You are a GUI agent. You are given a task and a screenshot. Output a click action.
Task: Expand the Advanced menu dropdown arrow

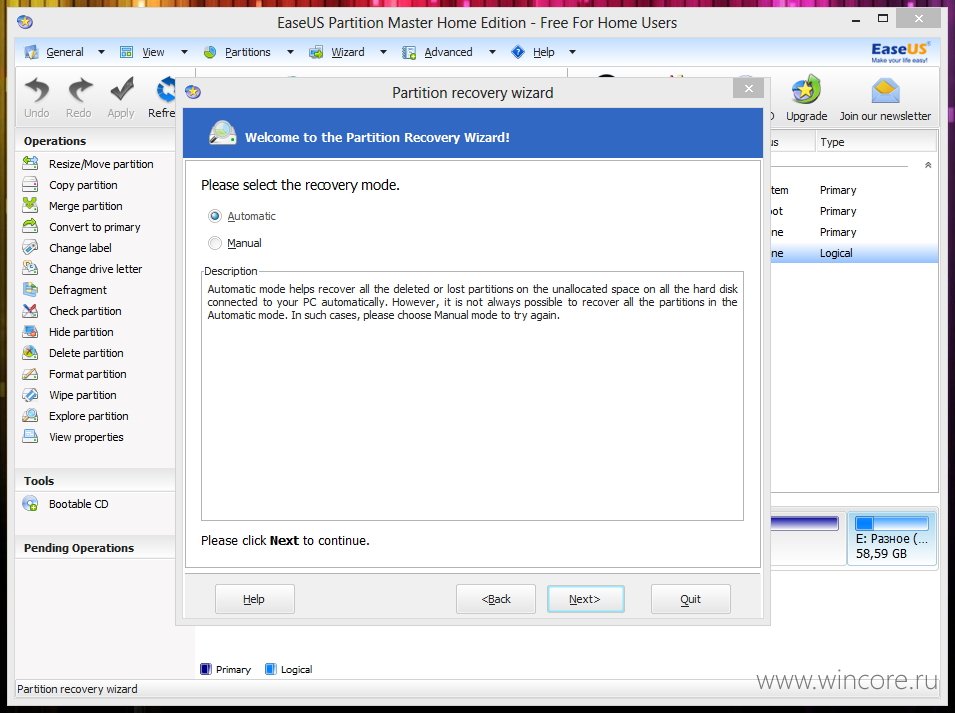coord(492,52)
